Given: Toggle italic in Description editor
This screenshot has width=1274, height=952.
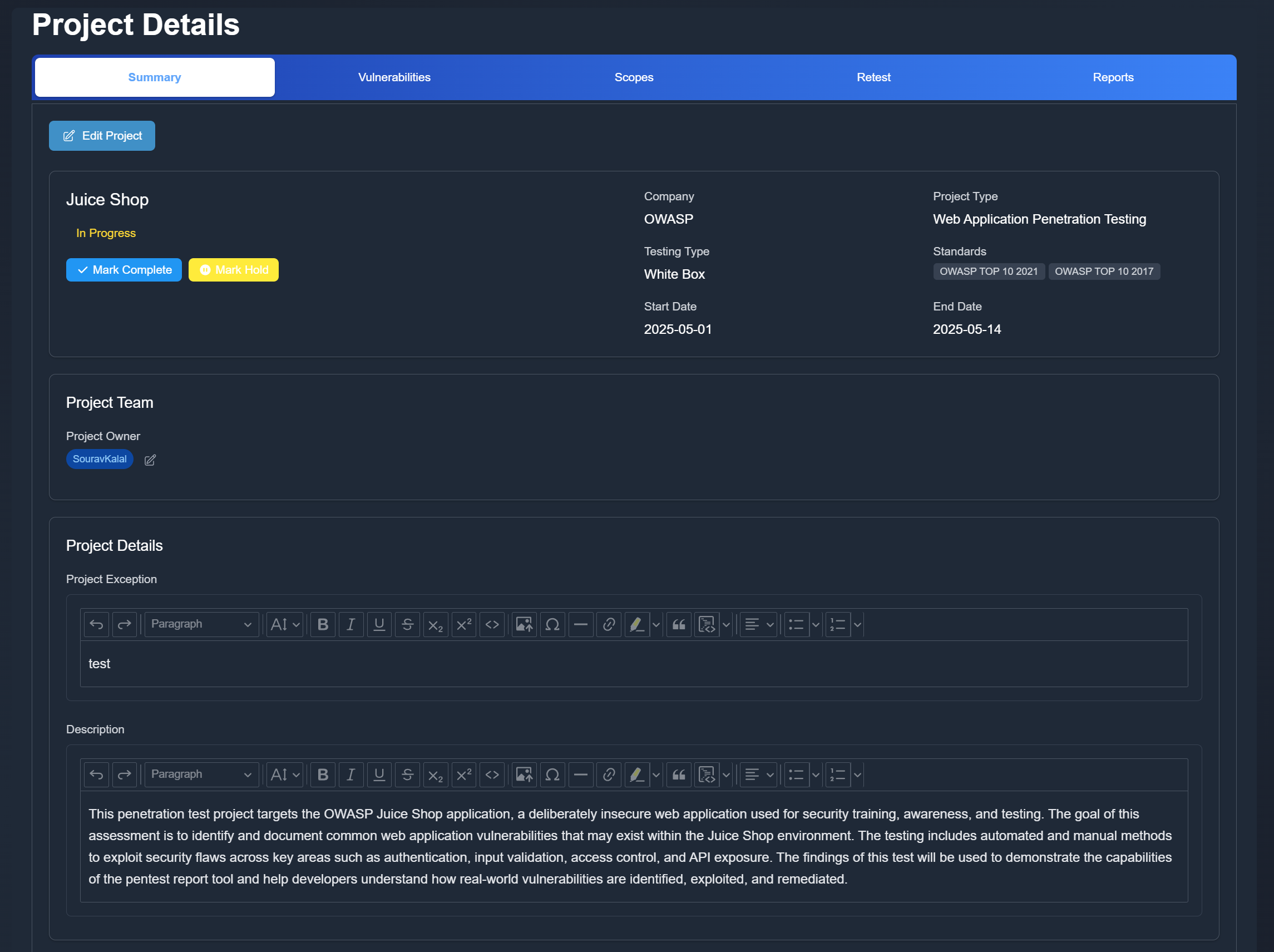Looking at the screenshot, I should coord(350,775).
